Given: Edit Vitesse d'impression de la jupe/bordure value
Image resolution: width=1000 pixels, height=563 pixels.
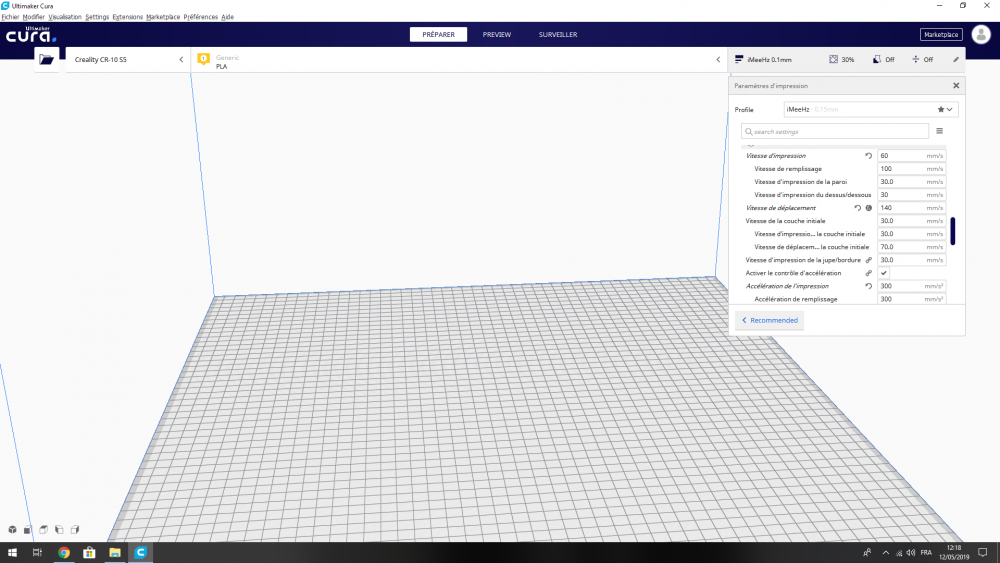Looking at the screenshot, I should coord(911,260).
